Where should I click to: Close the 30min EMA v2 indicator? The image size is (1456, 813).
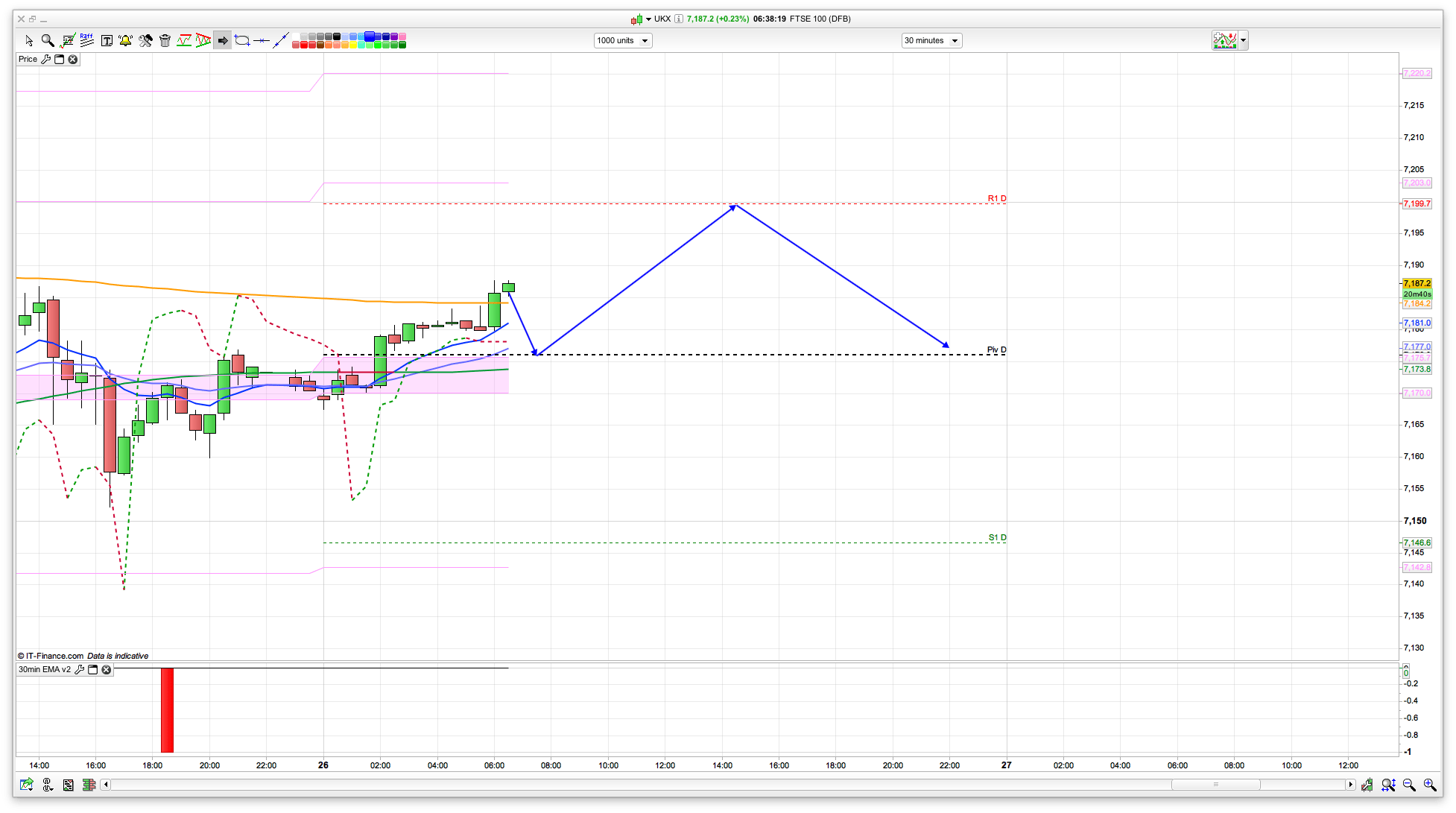point(107,670)
